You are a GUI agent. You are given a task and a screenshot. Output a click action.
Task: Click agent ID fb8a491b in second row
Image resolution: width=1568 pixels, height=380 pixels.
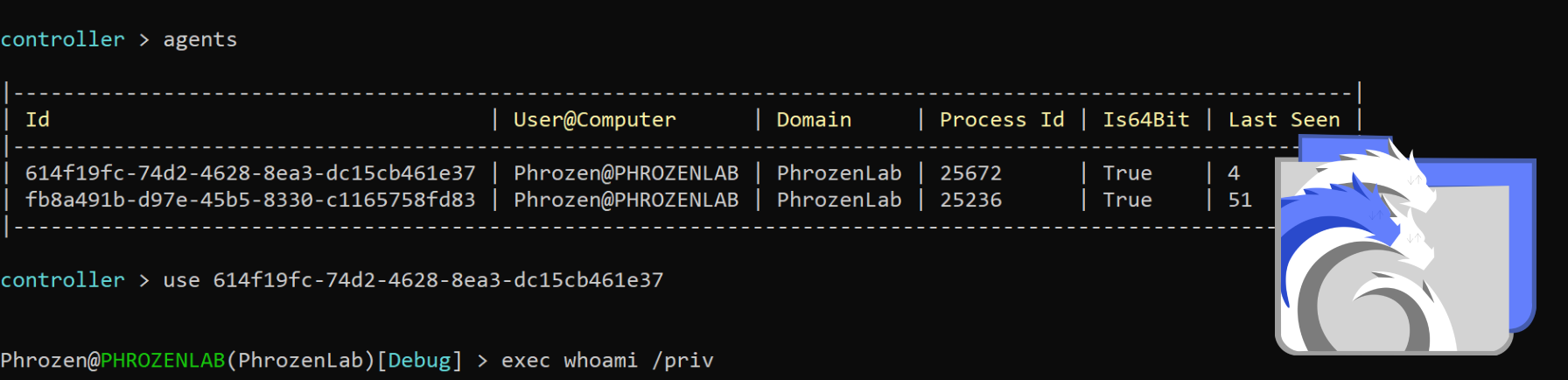pyautogui.click(x=250, y=200)
